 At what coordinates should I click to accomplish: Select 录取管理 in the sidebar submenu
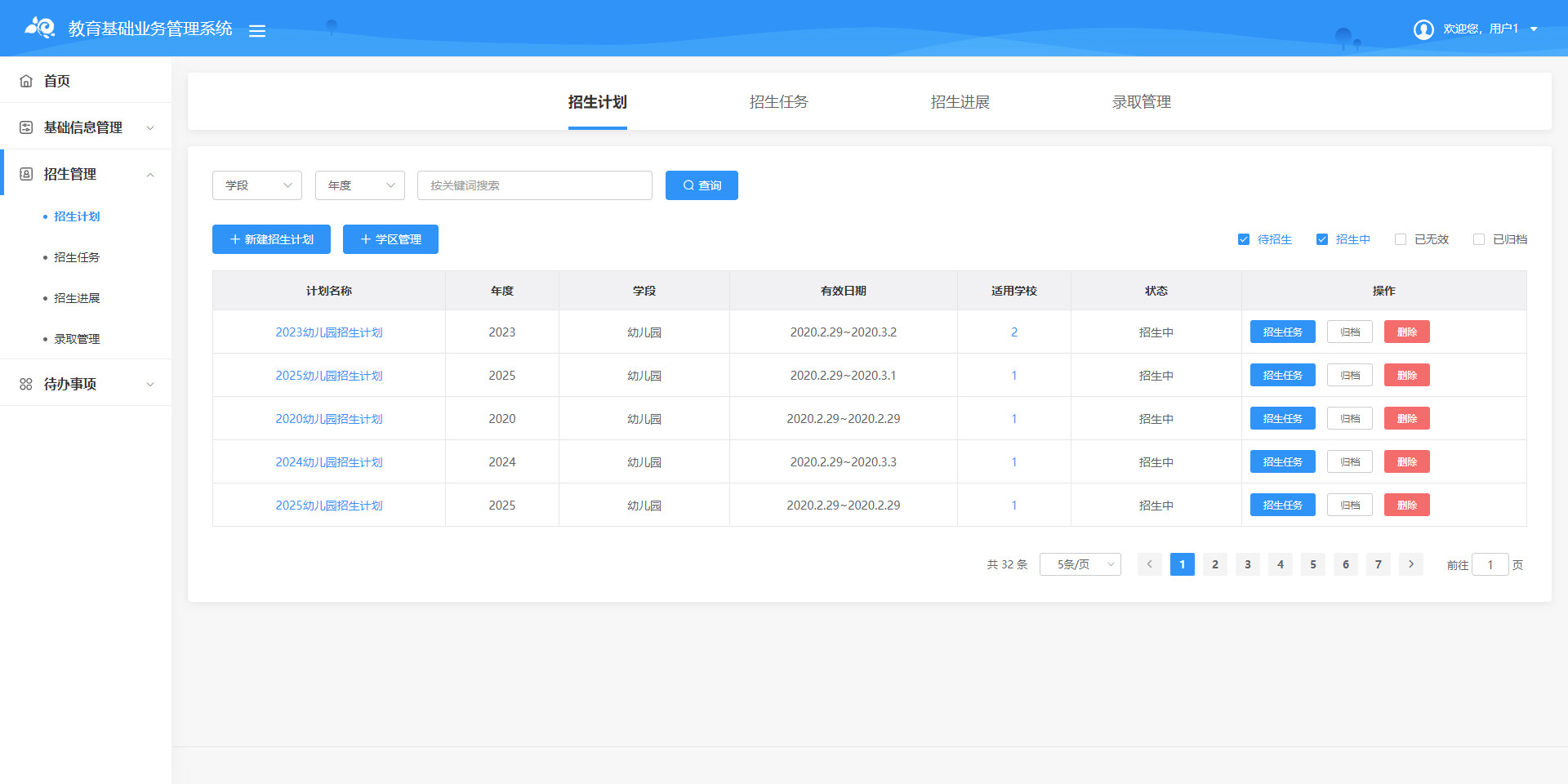click(x=77, y=339)
